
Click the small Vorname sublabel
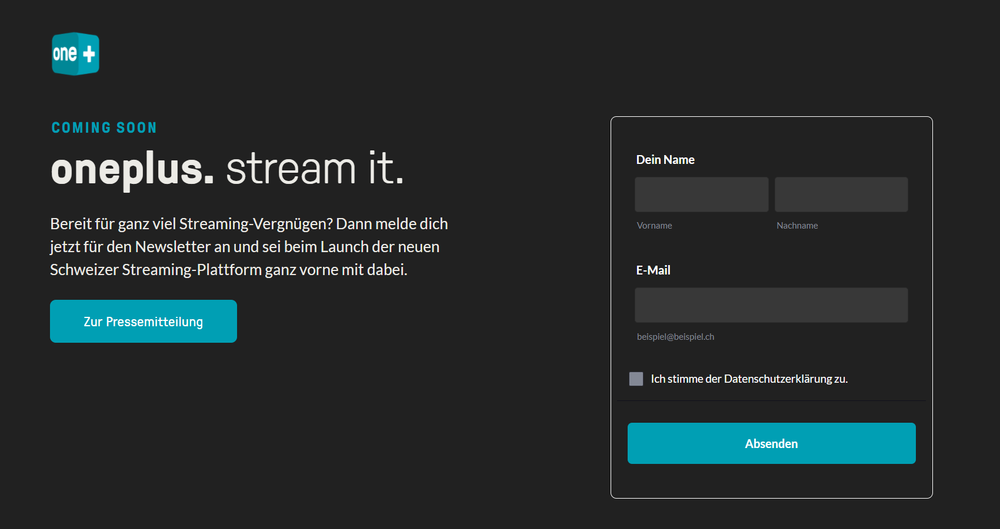654,225
